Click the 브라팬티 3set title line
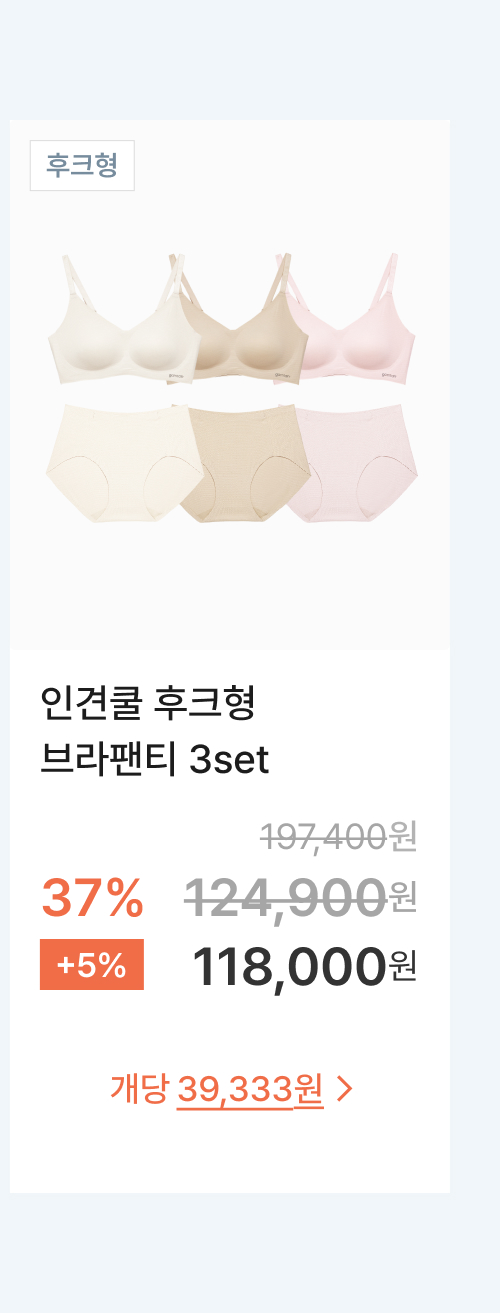Viewport: 500px width, 1313px height. (x=155, y=760)
